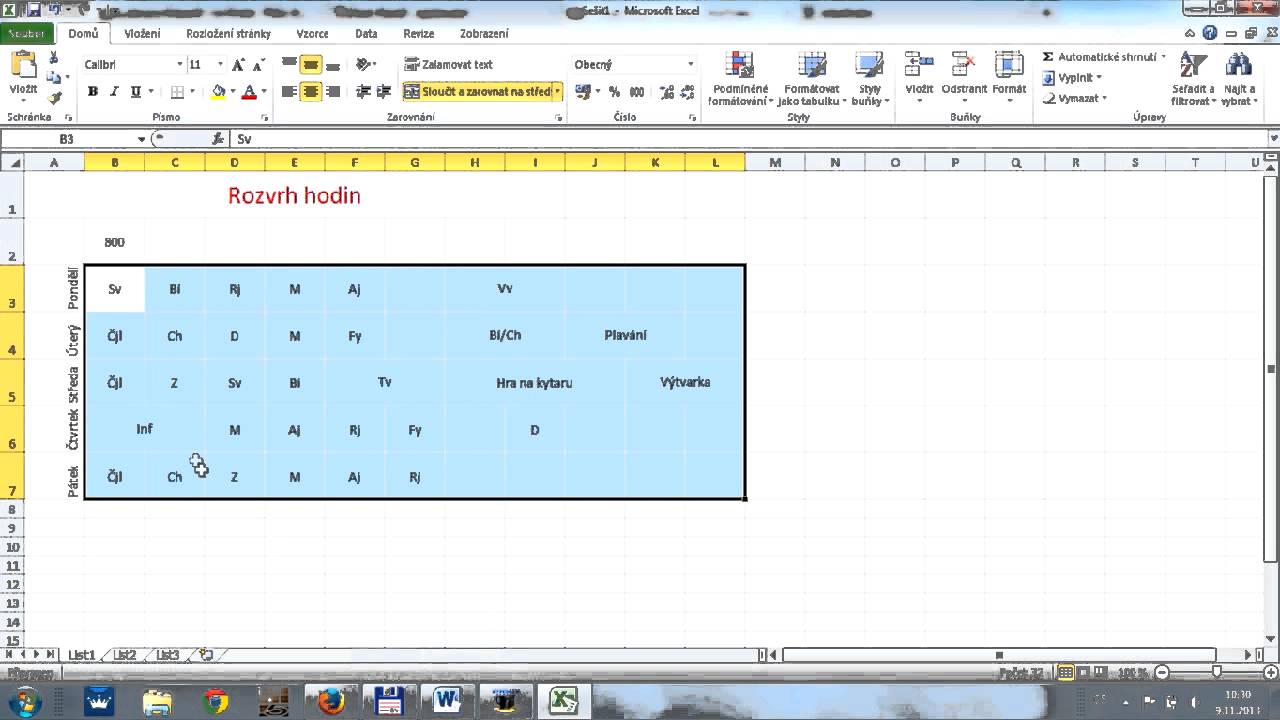Click the Insert Worksheet tab icon
Viewport: 1280px width, 720px height.
click(x=207, y=655)
